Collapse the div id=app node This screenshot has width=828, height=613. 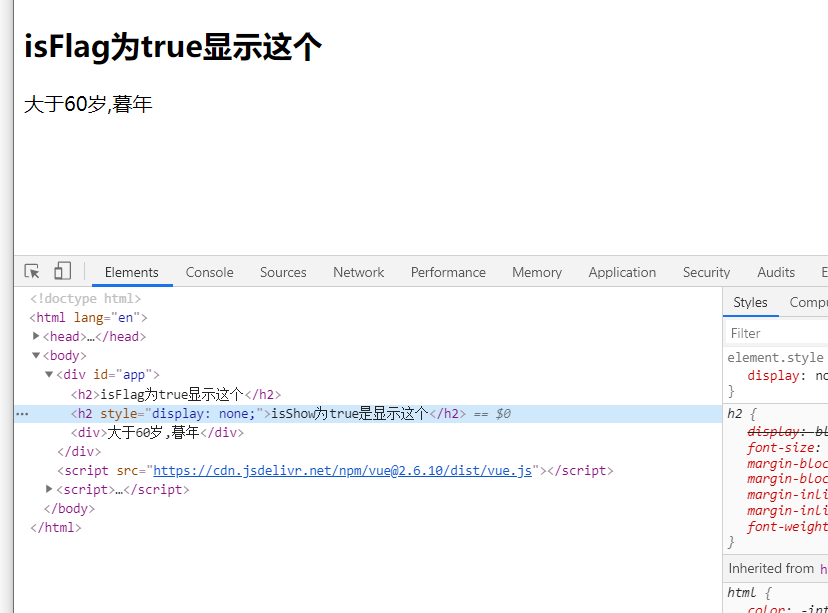(x=49, y=374)
